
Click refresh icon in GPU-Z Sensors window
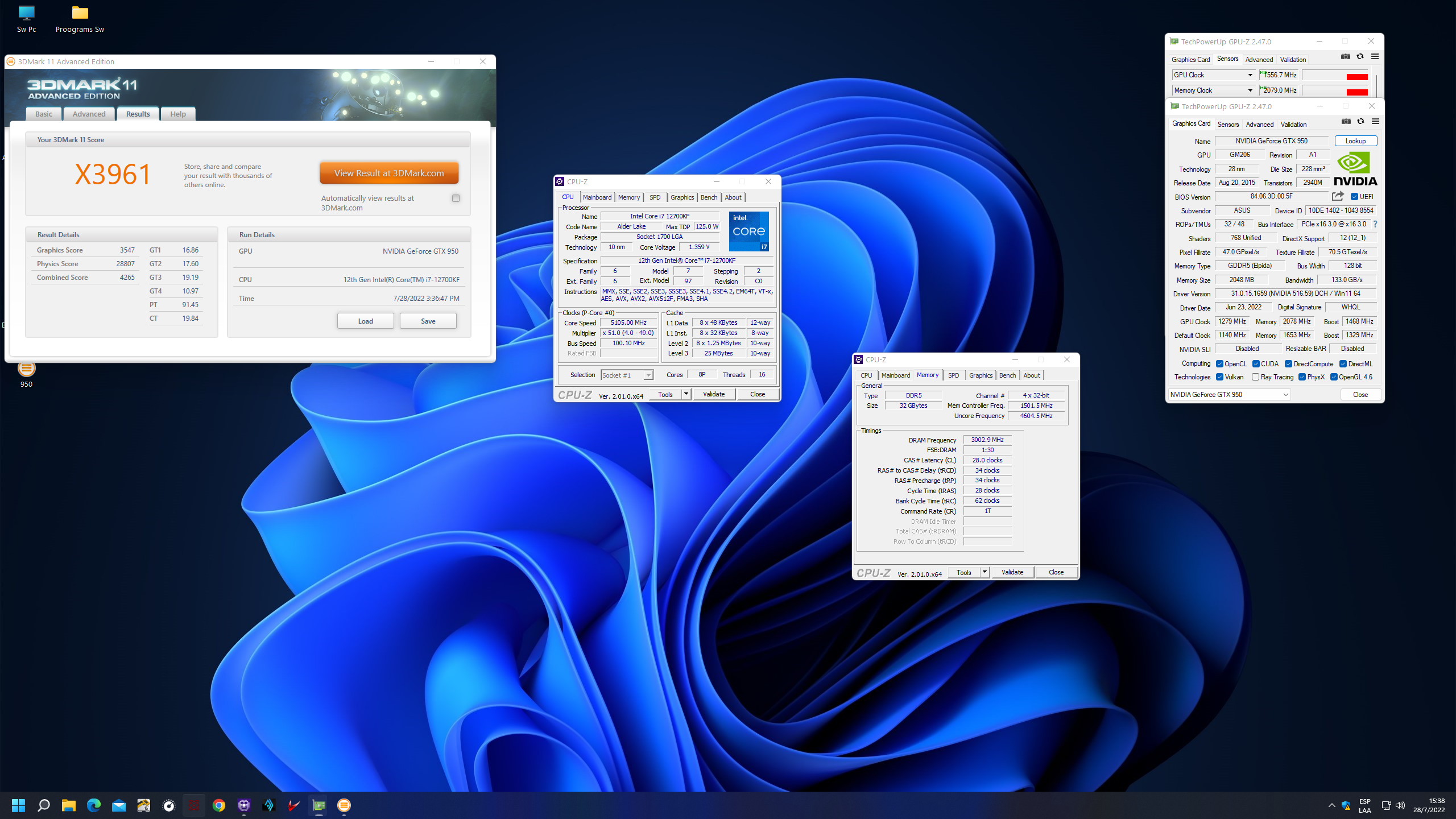[x=1360, y=56]
